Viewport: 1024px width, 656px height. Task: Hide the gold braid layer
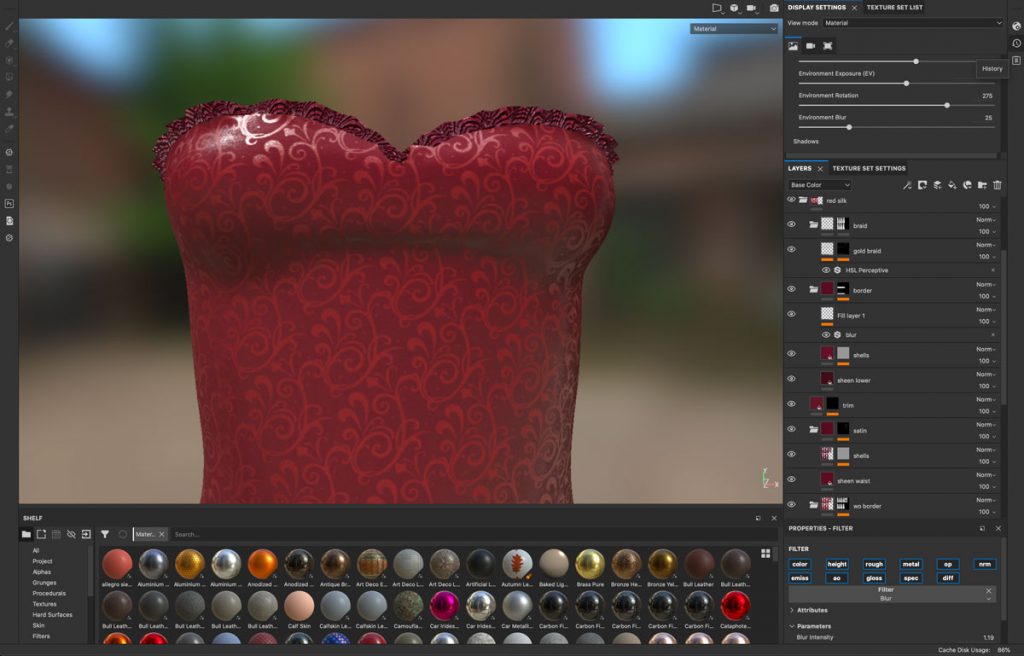click(x=792, y=249)
